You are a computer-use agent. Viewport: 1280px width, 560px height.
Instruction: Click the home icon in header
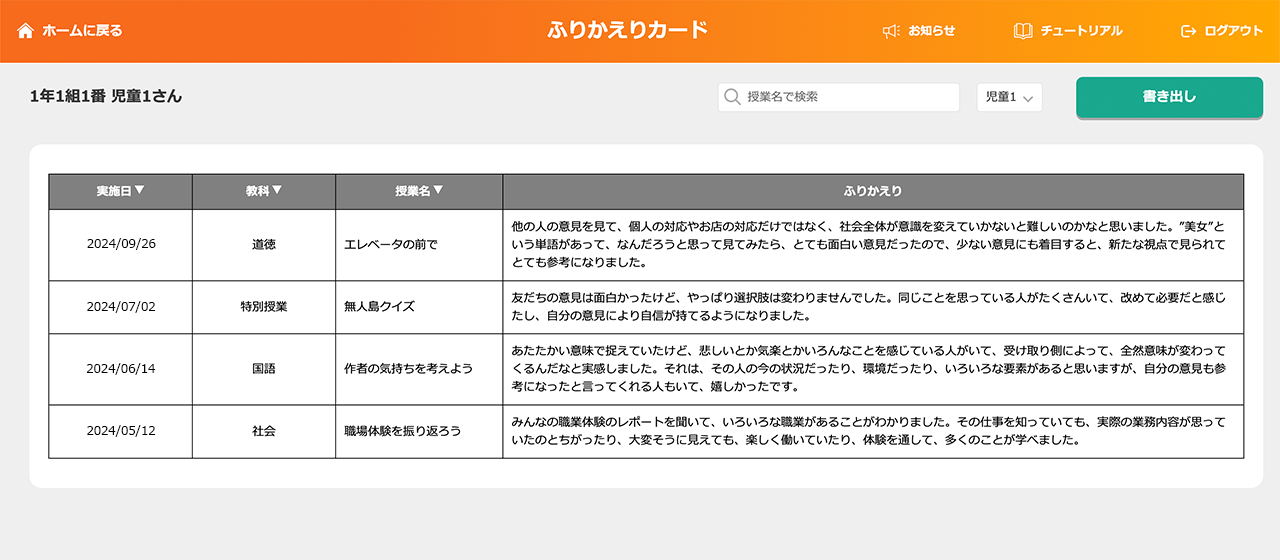pyautogui.click(x=26, y=31)
